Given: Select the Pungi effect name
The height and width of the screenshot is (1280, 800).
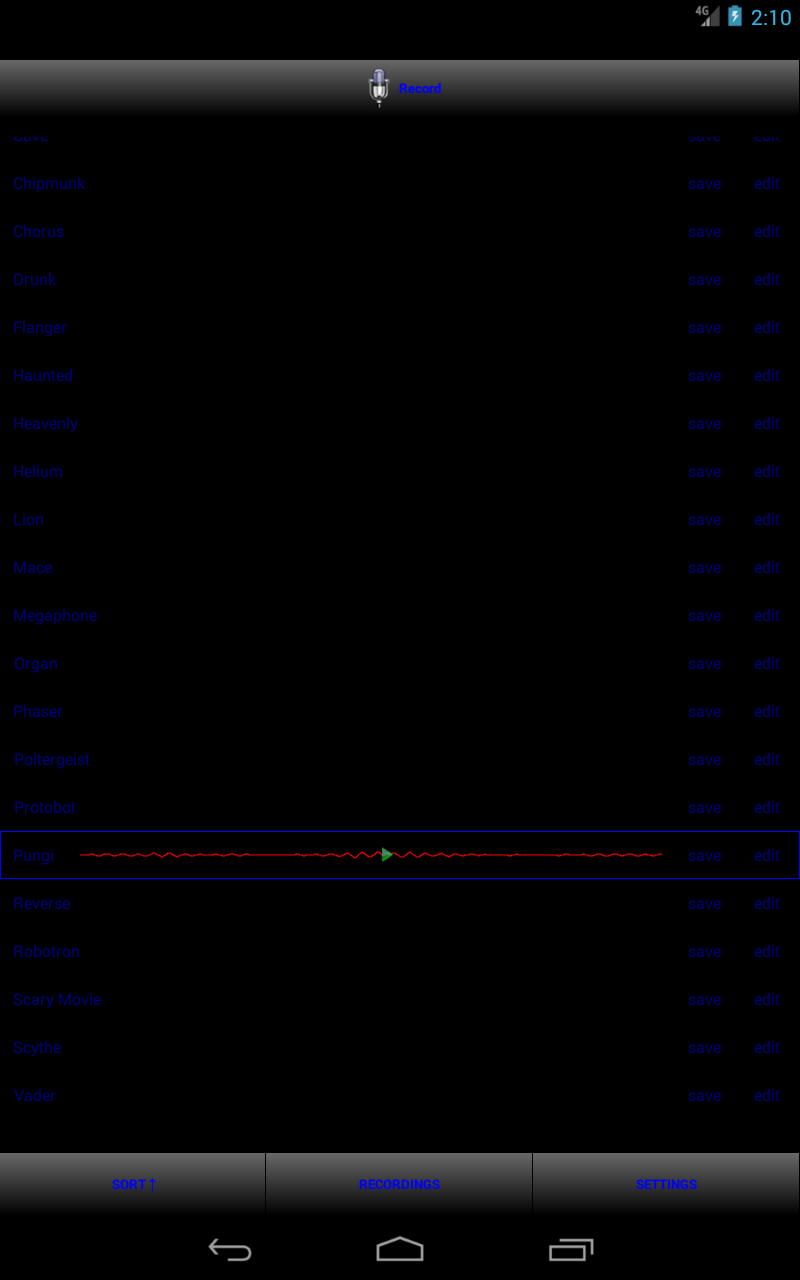Looking at the screenshot, I should [34, 856].
